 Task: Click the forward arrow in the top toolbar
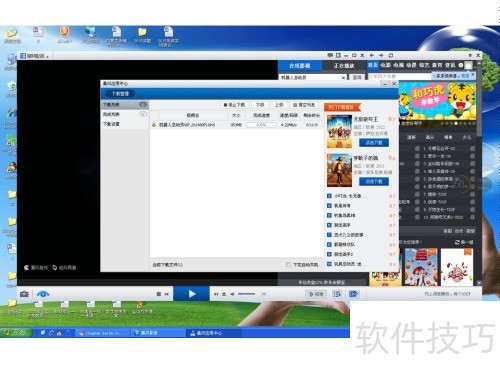point(381,55)
